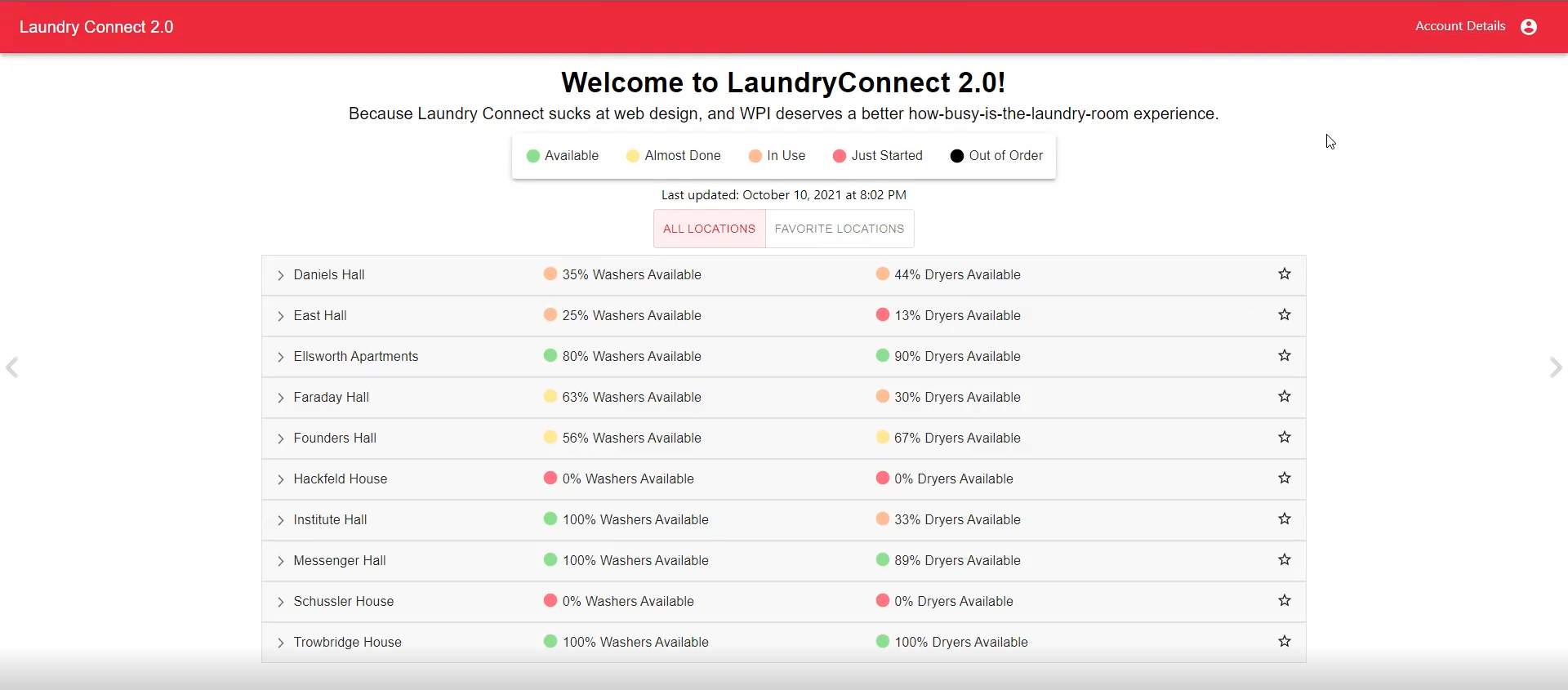This screenshot has width=1568, height=690.
Task: Click the 'Messenger Hall' location name
Action: [x=340, y=561]
